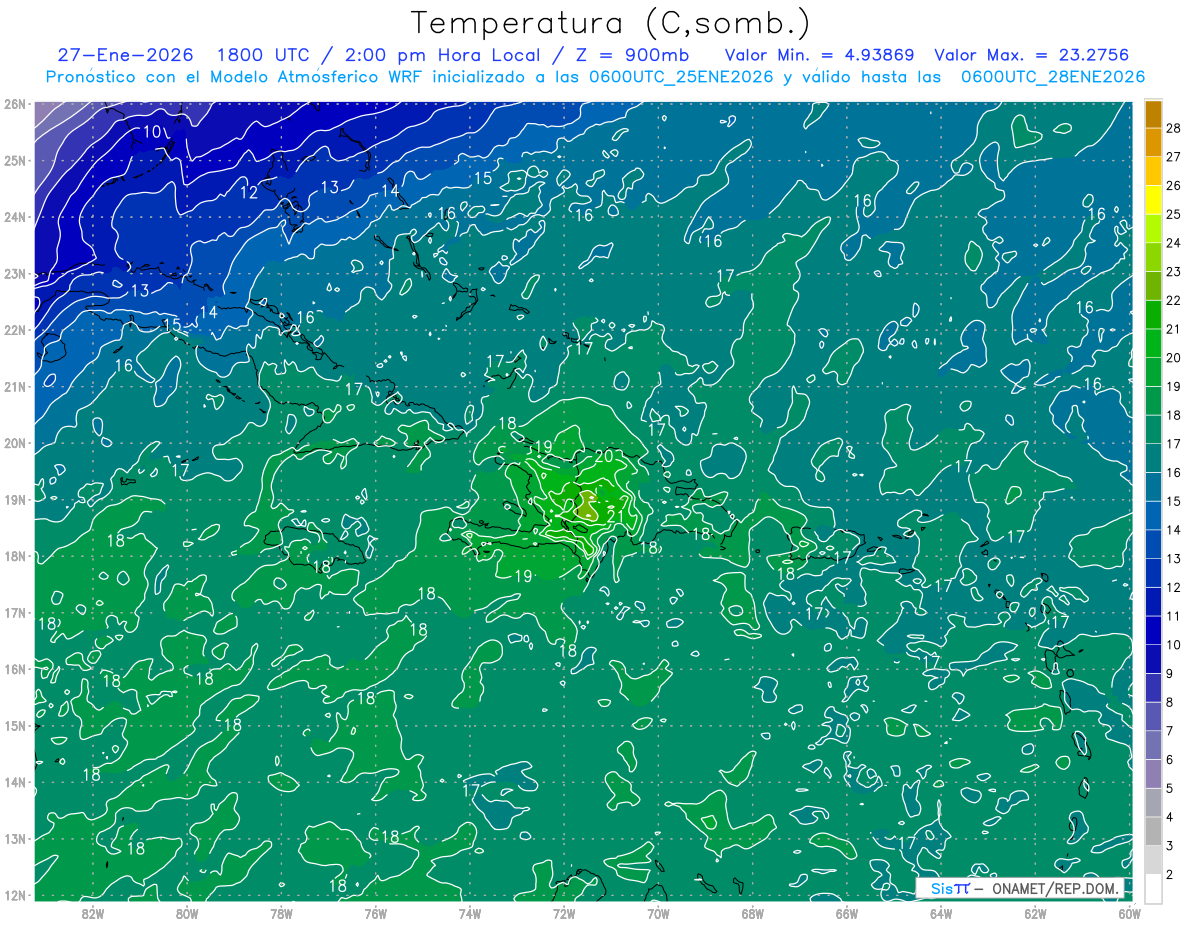The width and height of the screenshot is (1200, 927).
Task: Click the white swatch at the color scale bottom
Action: [1154, 887]
